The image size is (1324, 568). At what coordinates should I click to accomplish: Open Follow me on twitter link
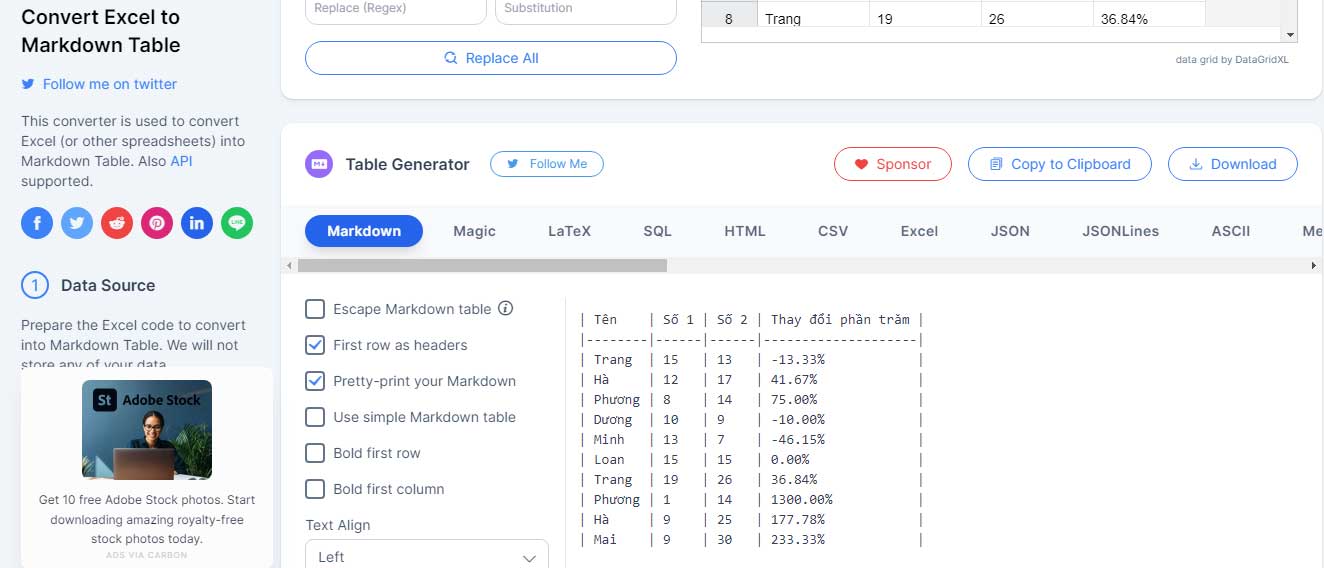point(99,84)
